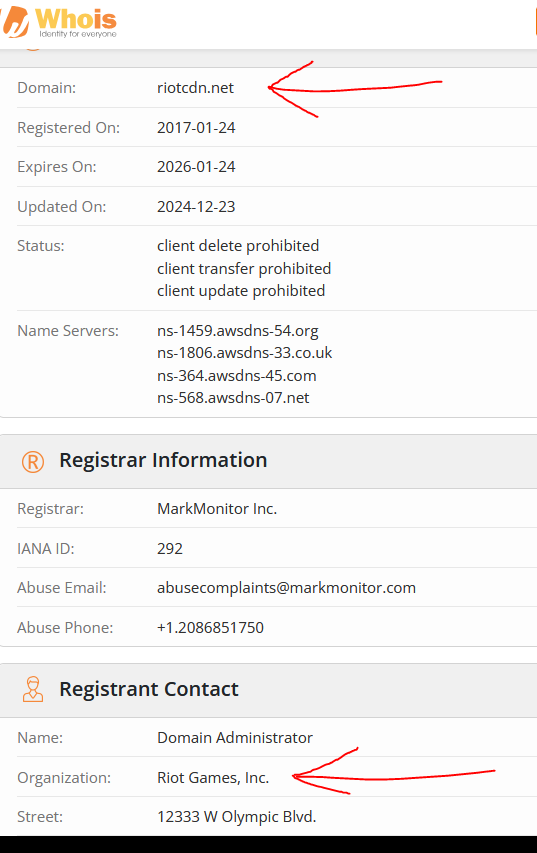Image resolution: width=537 pixels, height=853 pixels.
Task: Select name server ns-1806.awsdns-33.co.uk
Action: (x=244, y=353)
